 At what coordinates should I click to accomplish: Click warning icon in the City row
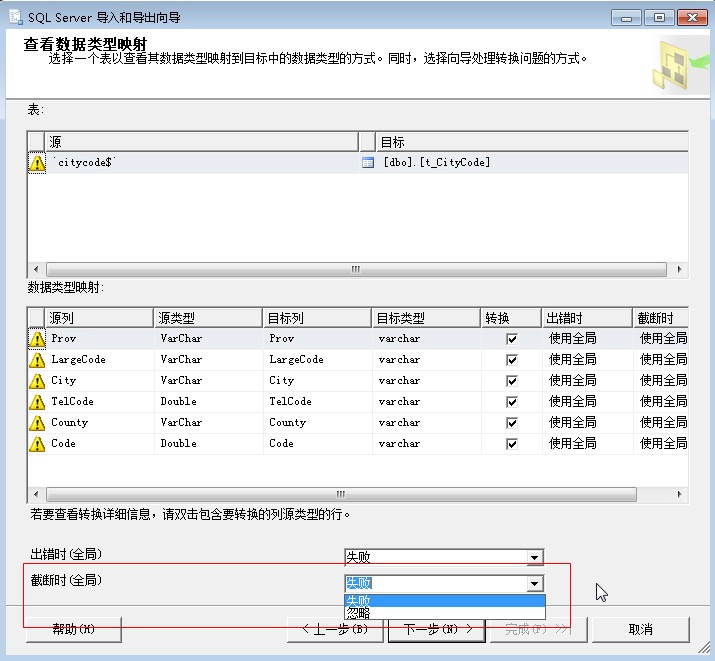point(37,381)
